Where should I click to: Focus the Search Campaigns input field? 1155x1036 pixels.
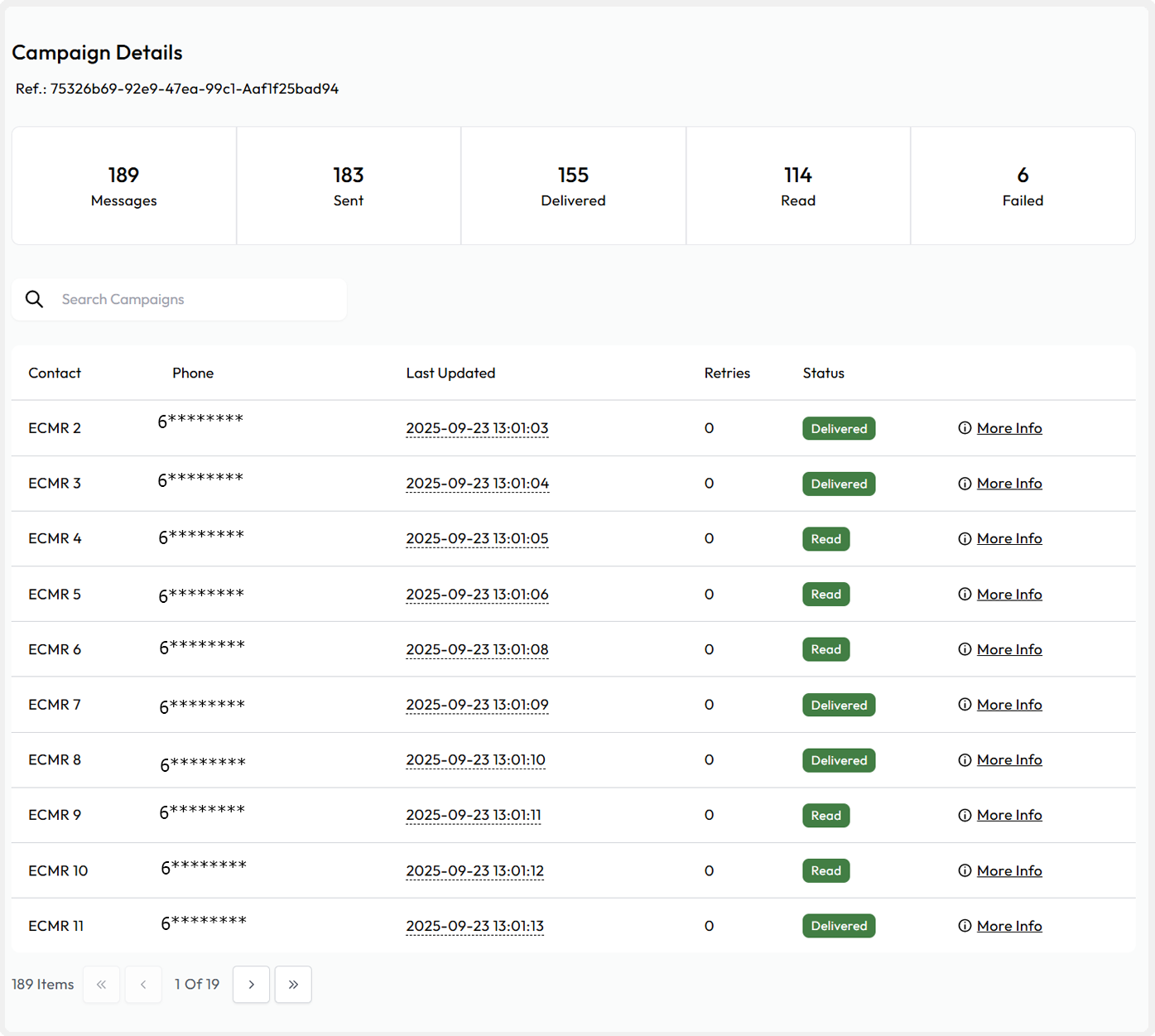click(199, 299)
